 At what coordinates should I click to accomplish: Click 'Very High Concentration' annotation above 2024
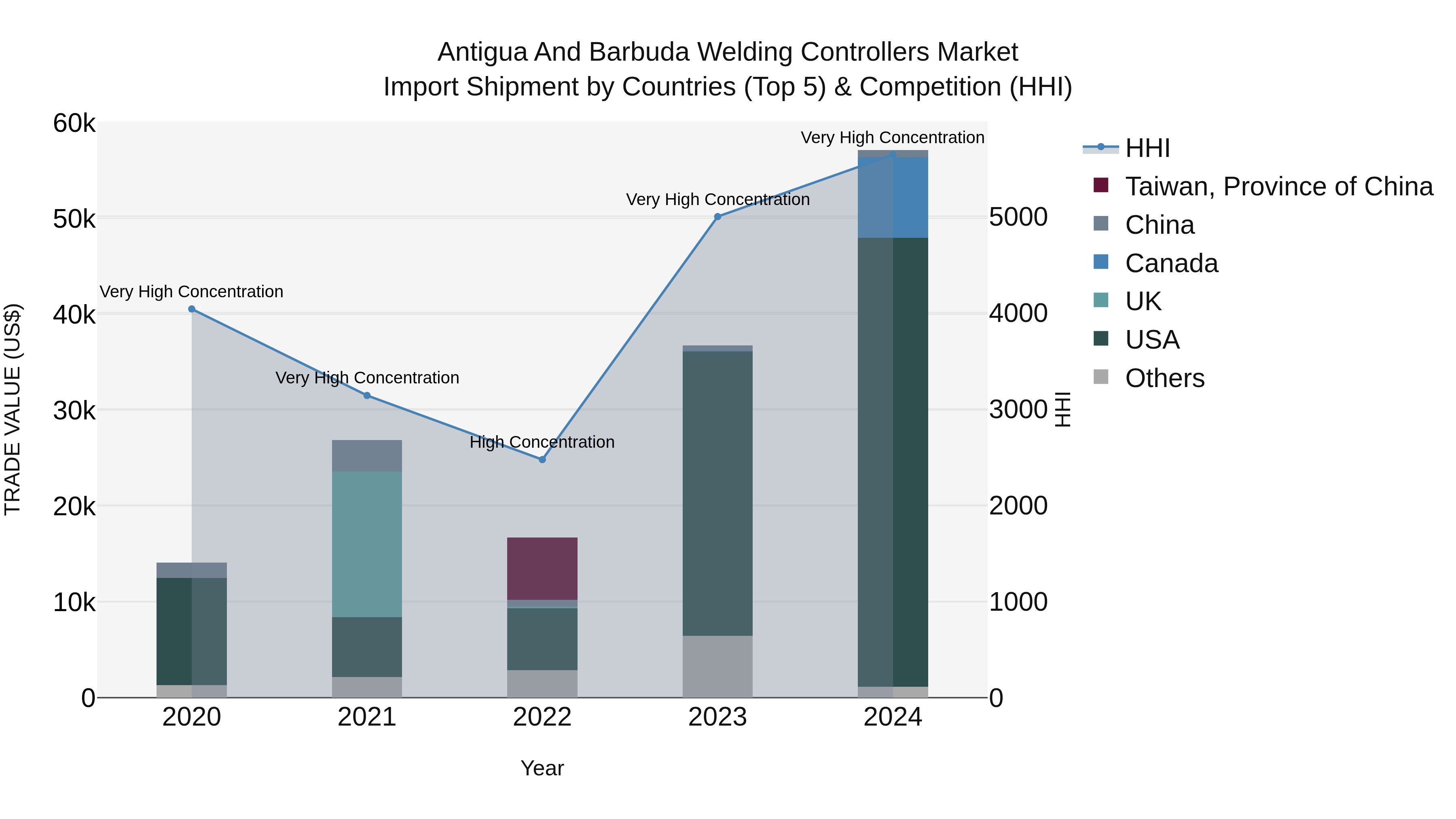(893, 138)
